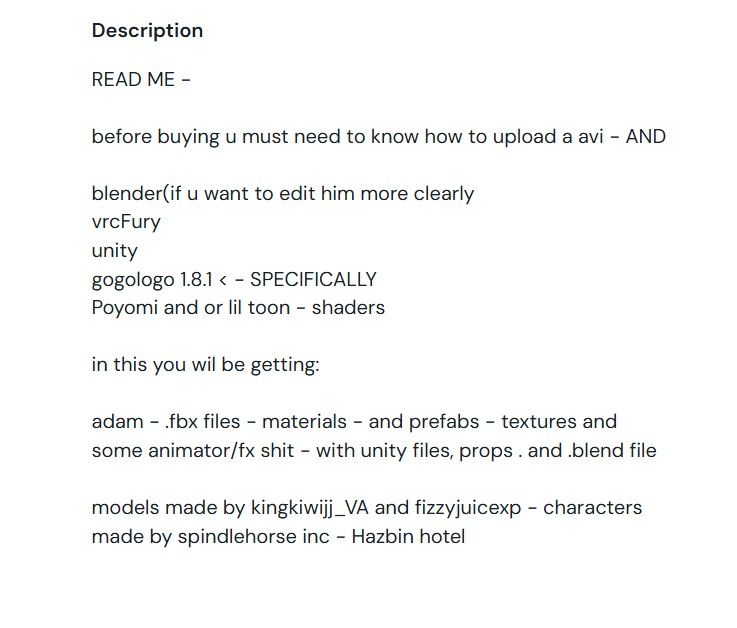Click the "before buying u must need" sentence
The height and width of the screenshot is (628, 737).
pyautogui.click(x=378, y=137)
